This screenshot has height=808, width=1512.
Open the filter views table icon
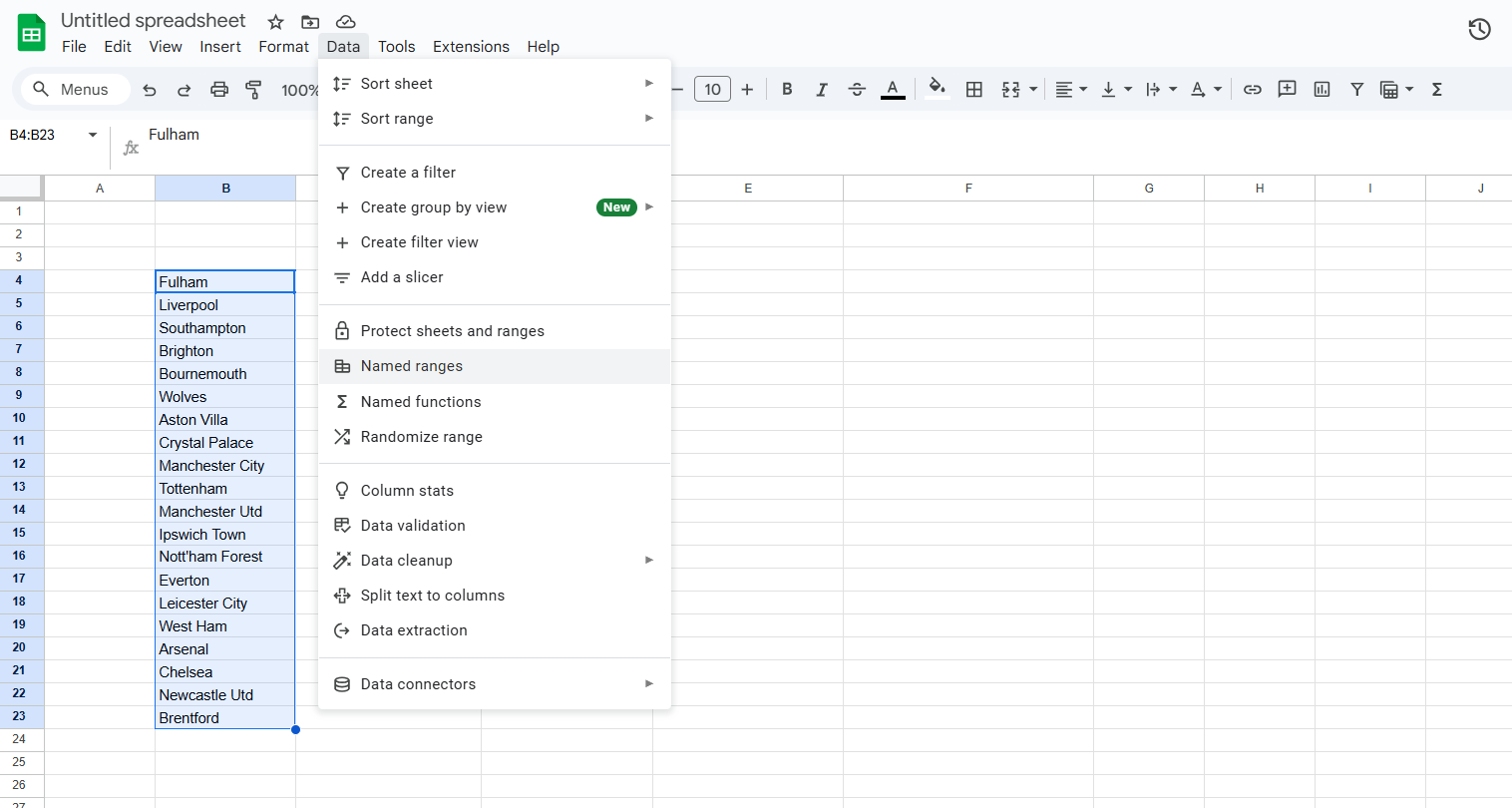1388,90
